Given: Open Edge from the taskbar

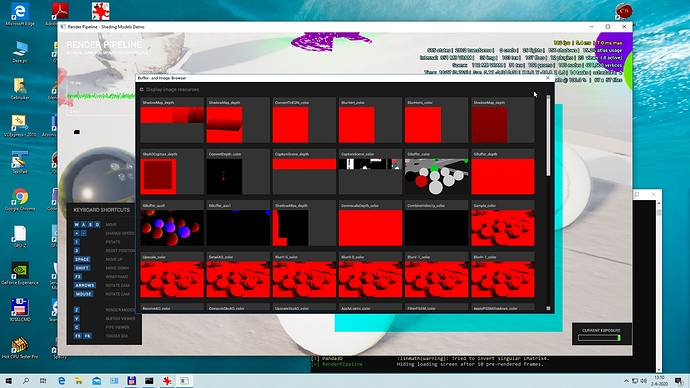Looking at the screenshot, I should click(61, 381).
